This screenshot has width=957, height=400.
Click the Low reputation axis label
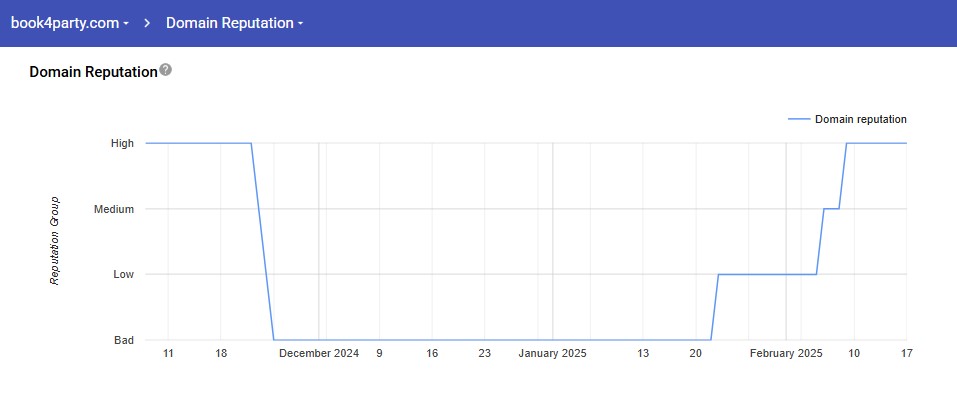123,274
